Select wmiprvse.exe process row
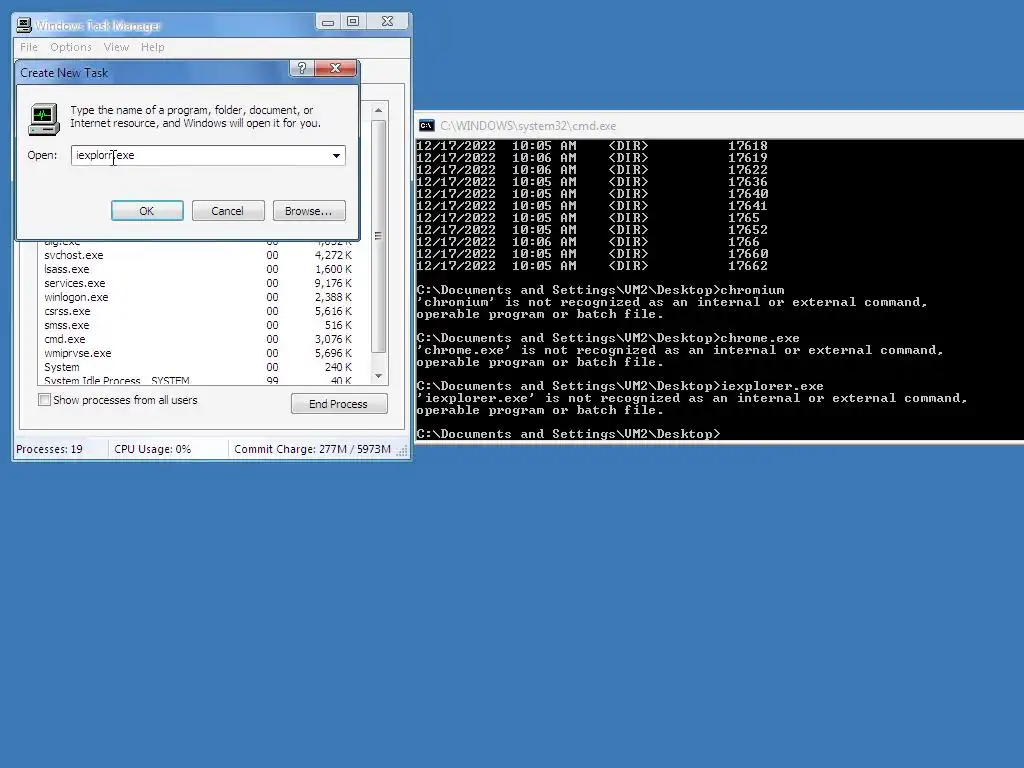The width and height of the screenshot is (1024, 768). [x=198, y=353]
